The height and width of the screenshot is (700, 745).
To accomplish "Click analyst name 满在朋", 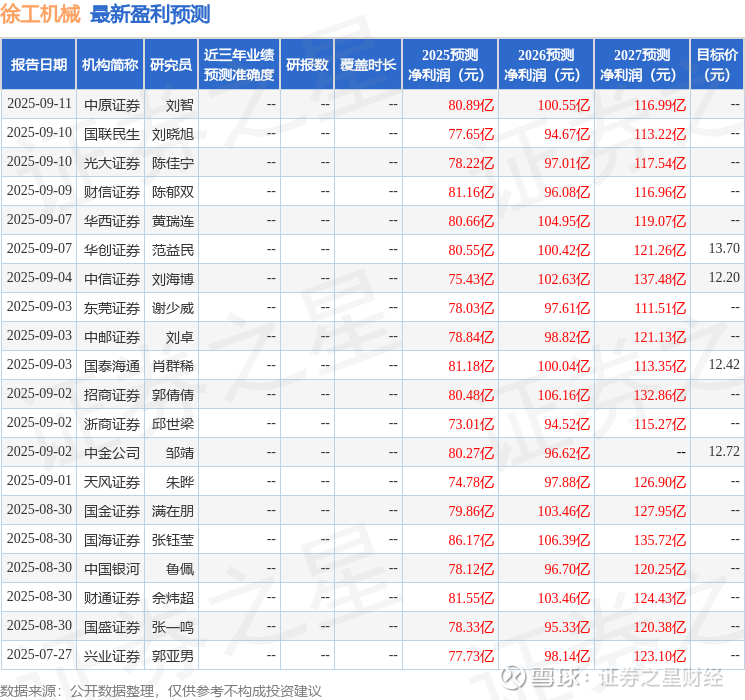I will [x=172, y=511].
